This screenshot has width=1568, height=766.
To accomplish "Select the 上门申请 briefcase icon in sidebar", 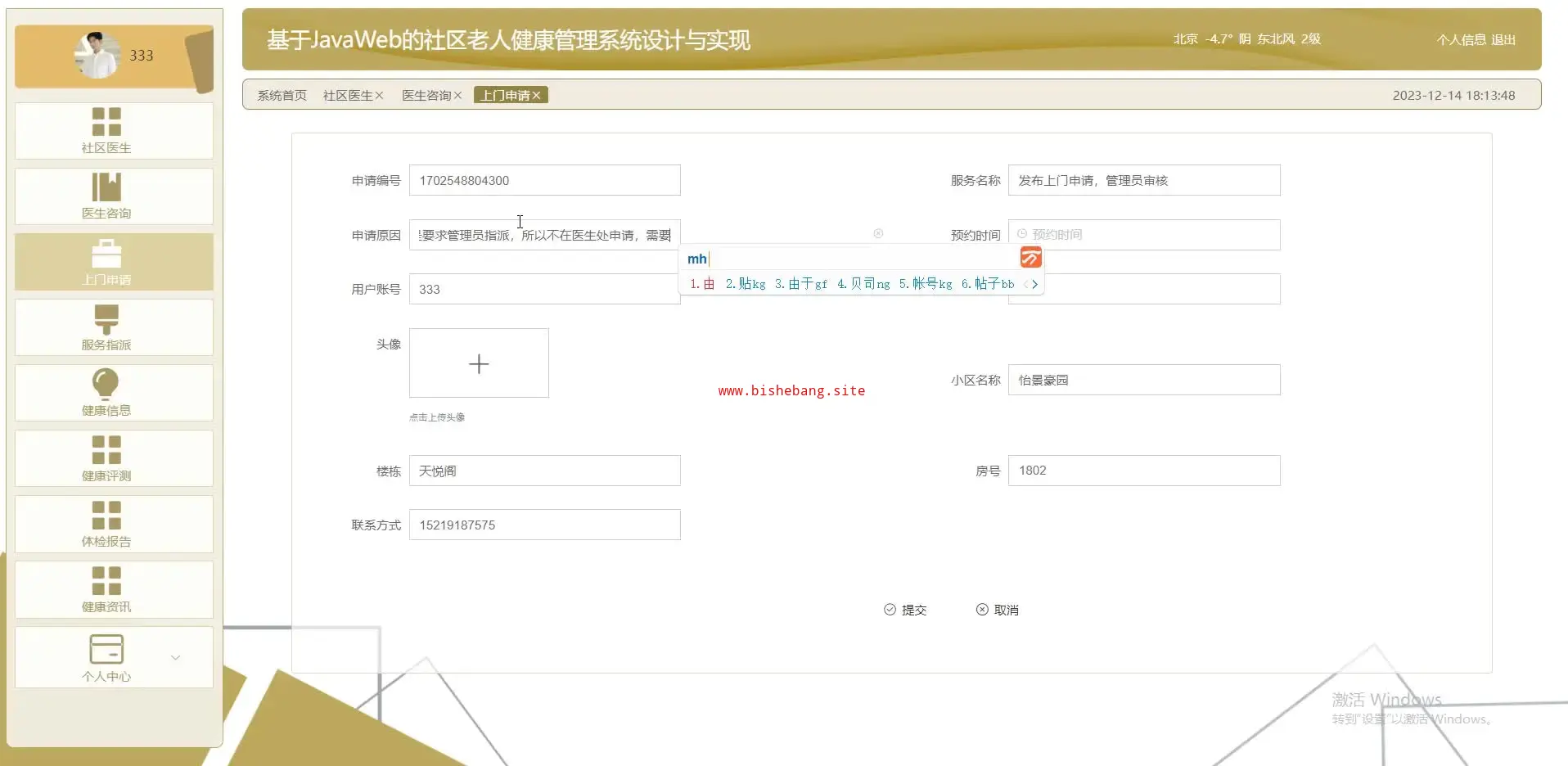I will (106, 253).
